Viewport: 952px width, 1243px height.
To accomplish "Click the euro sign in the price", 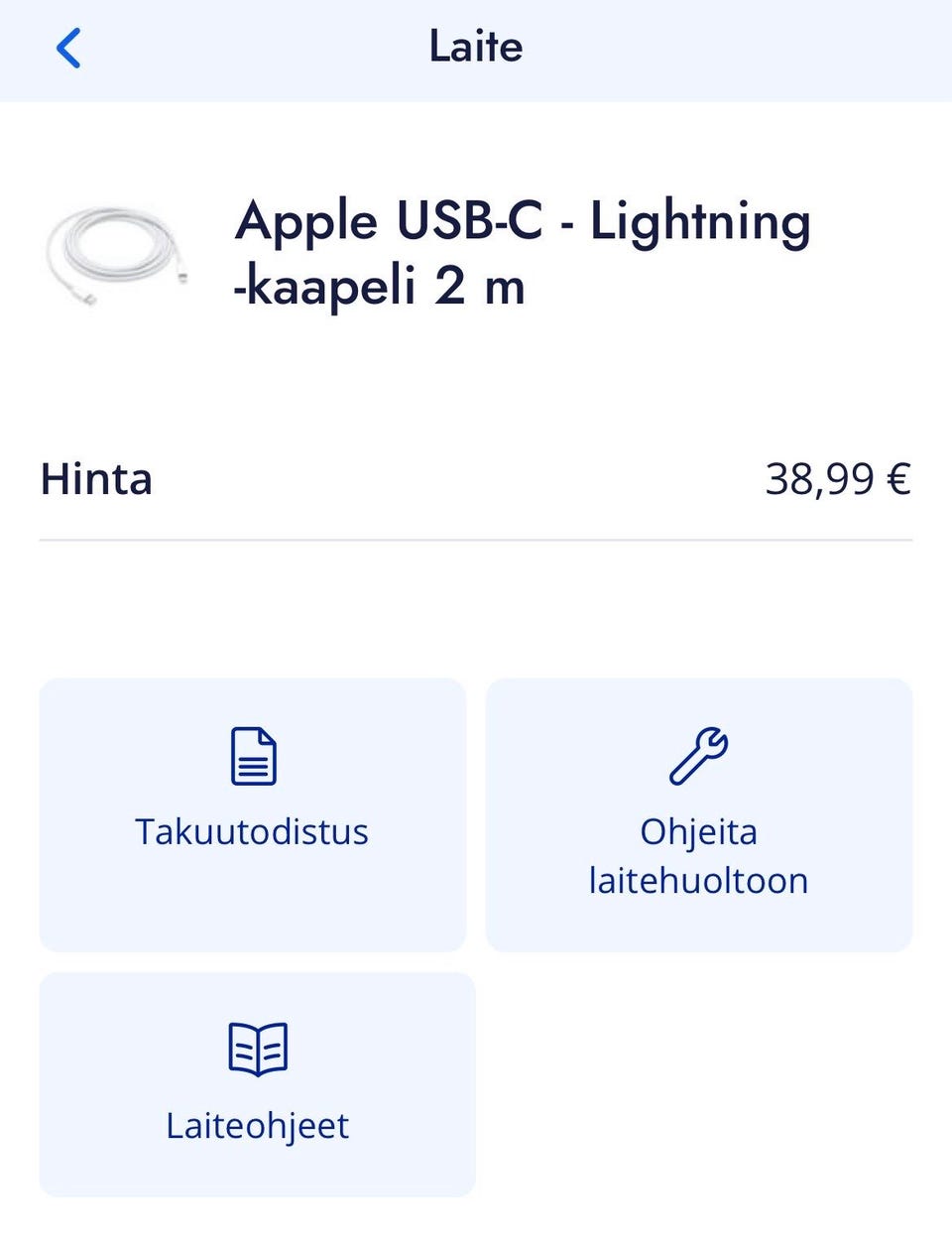I will click(x=898, y=479).
